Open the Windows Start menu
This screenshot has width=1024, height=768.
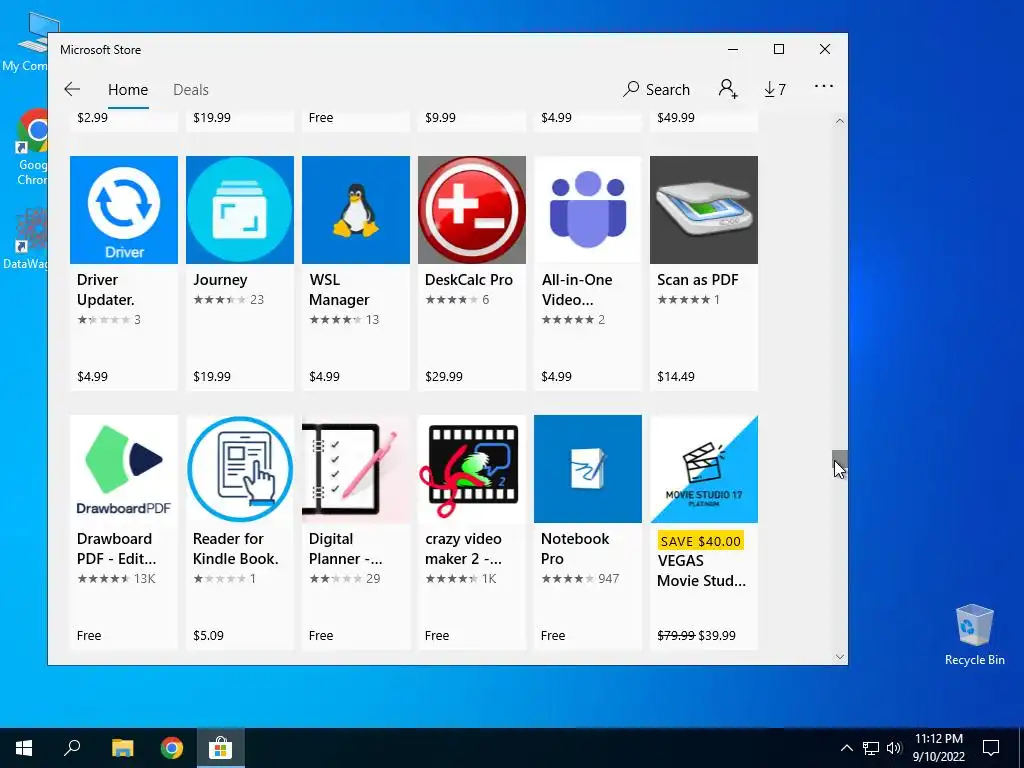tap(24, 748)
